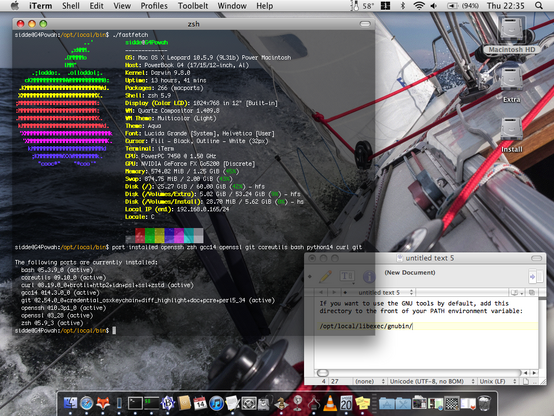Open Finder from the Dock
This screenshot has width=554, height=416.
point(70,403)
